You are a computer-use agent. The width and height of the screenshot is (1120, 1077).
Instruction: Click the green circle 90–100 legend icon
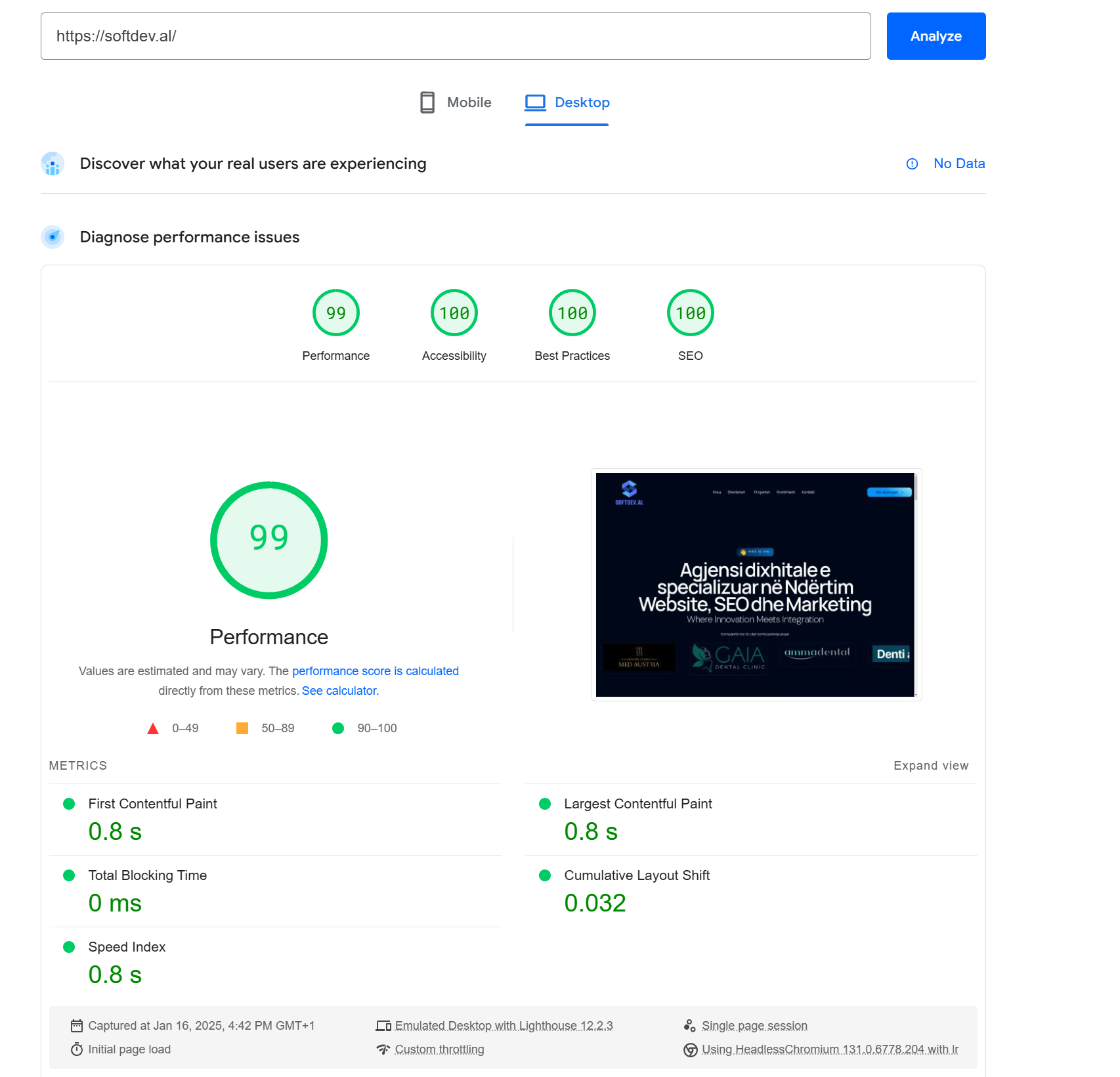click(x=338, y=728)
